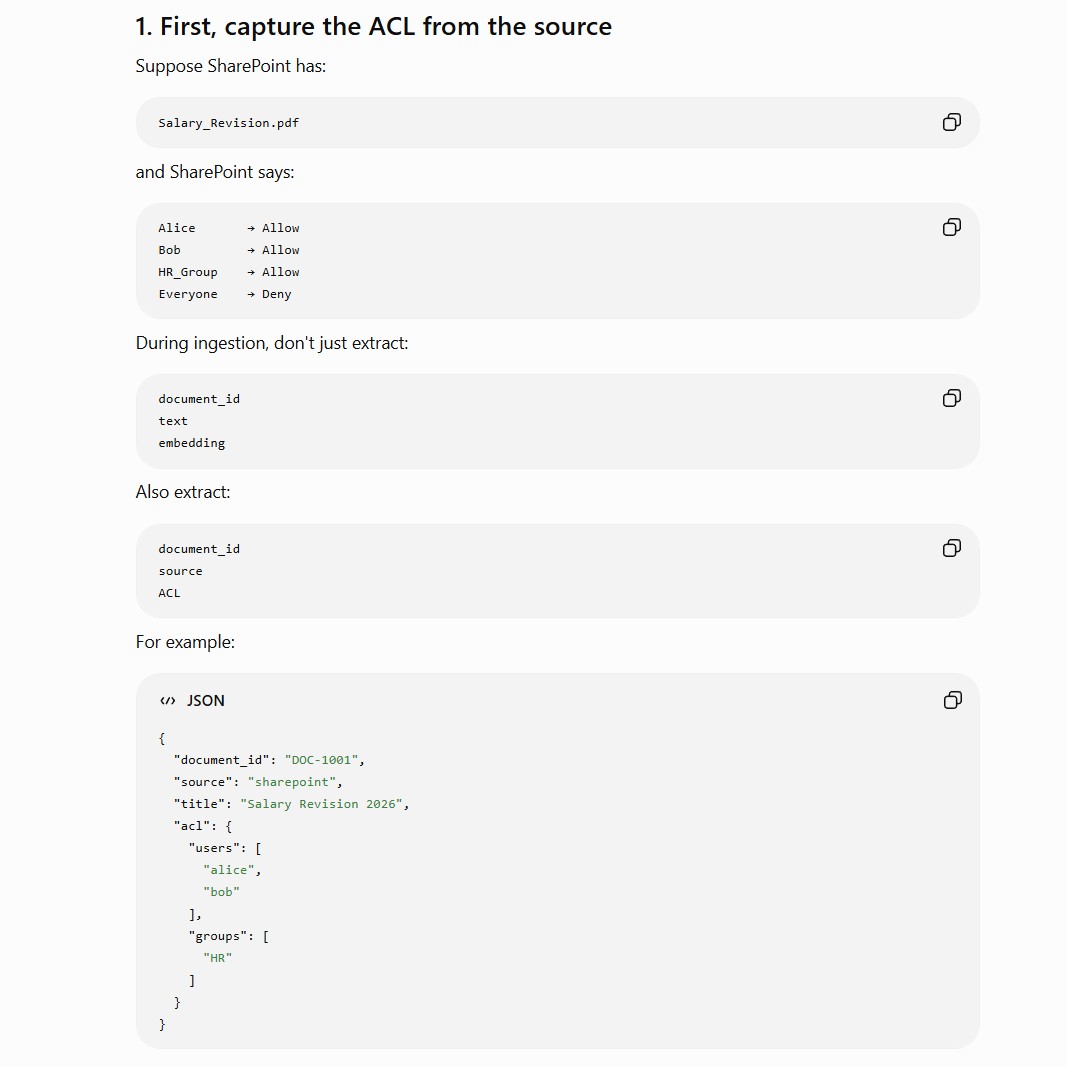This screenshot has width=1066, height=1067.
Task: Click the 'For example:' paragraph text
Action: click(185, 642)
